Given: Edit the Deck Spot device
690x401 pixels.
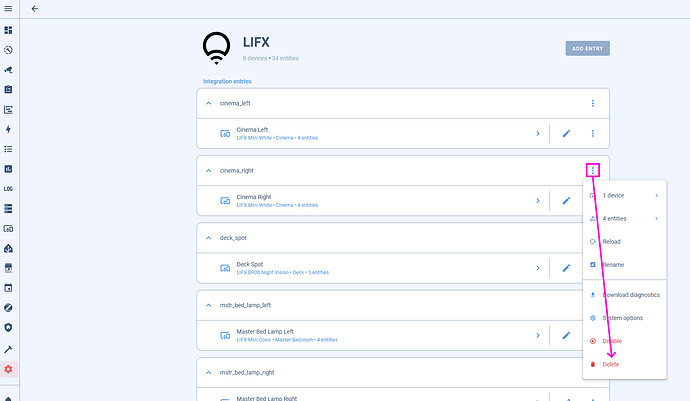Looking at the screenshot, I should (x=566, y=268).
